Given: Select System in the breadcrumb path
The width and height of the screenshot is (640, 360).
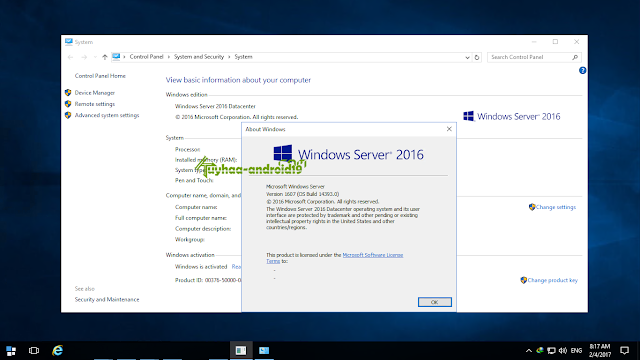Looking at the screenshot, I should [243, 57].
